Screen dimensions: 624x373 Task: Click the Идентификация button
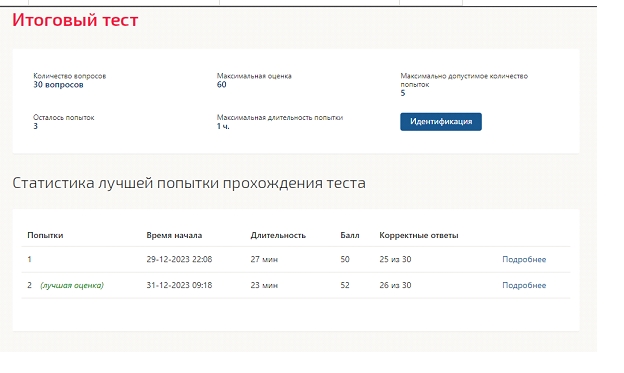pyautogui.click(x=441, y=122)
